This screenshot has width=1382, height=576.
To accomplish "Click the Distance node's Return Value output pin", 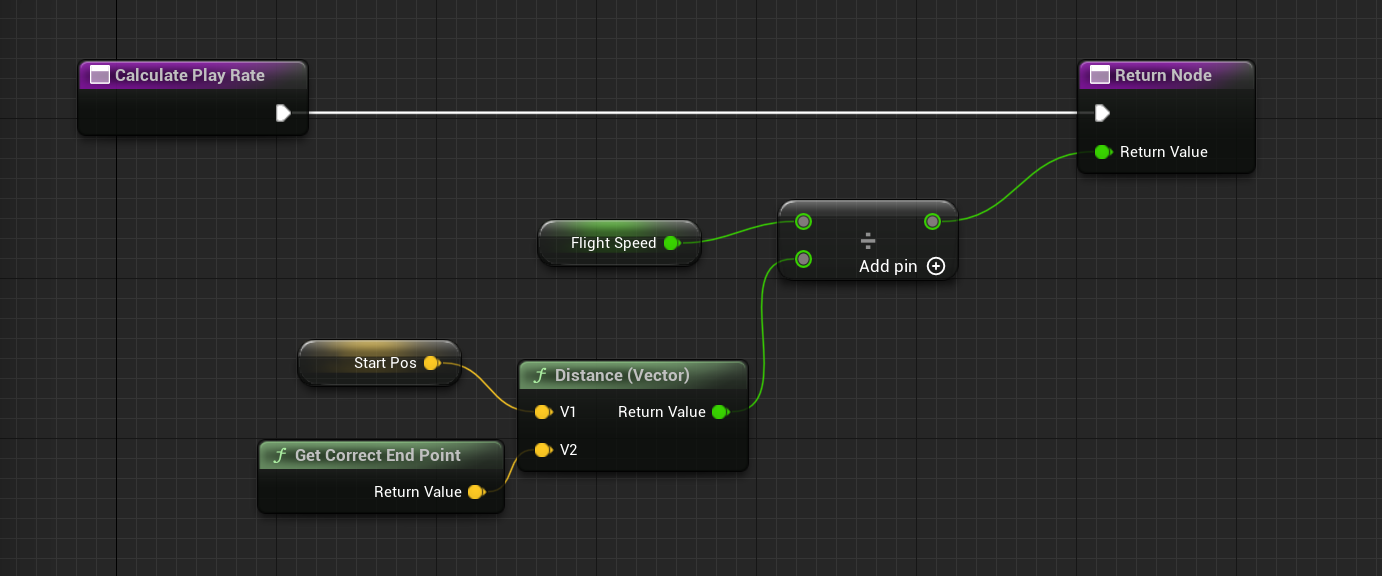I will pos(719,412).
